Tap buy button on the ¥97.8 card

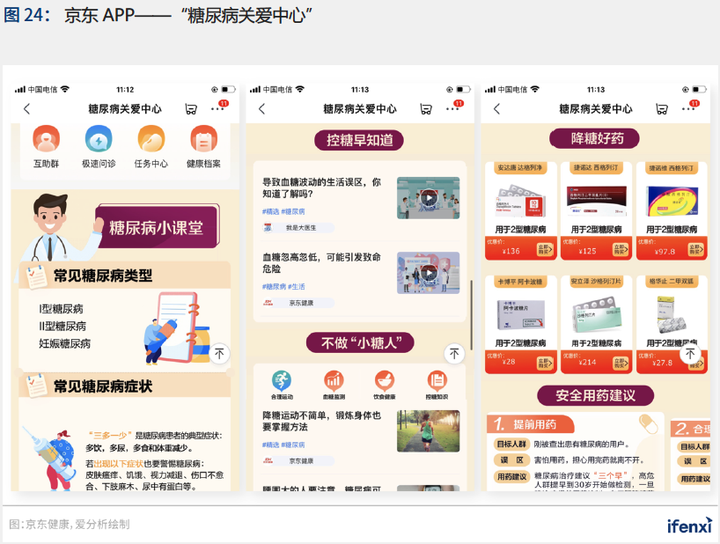tap(696, 250)
